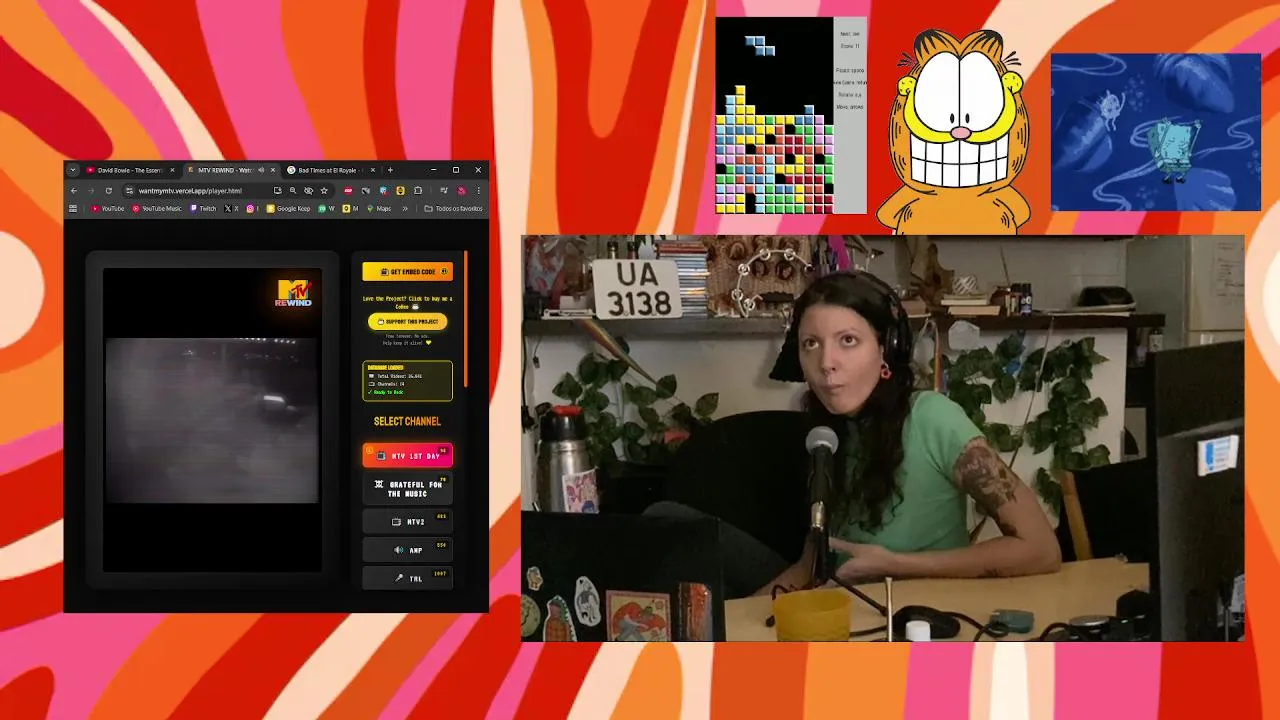Image resolution: width=1280 pixels, height=720 pixels.
Task: Select the MTV 1st Day channel
Action: pyautogui.click(x=407, y=456)
